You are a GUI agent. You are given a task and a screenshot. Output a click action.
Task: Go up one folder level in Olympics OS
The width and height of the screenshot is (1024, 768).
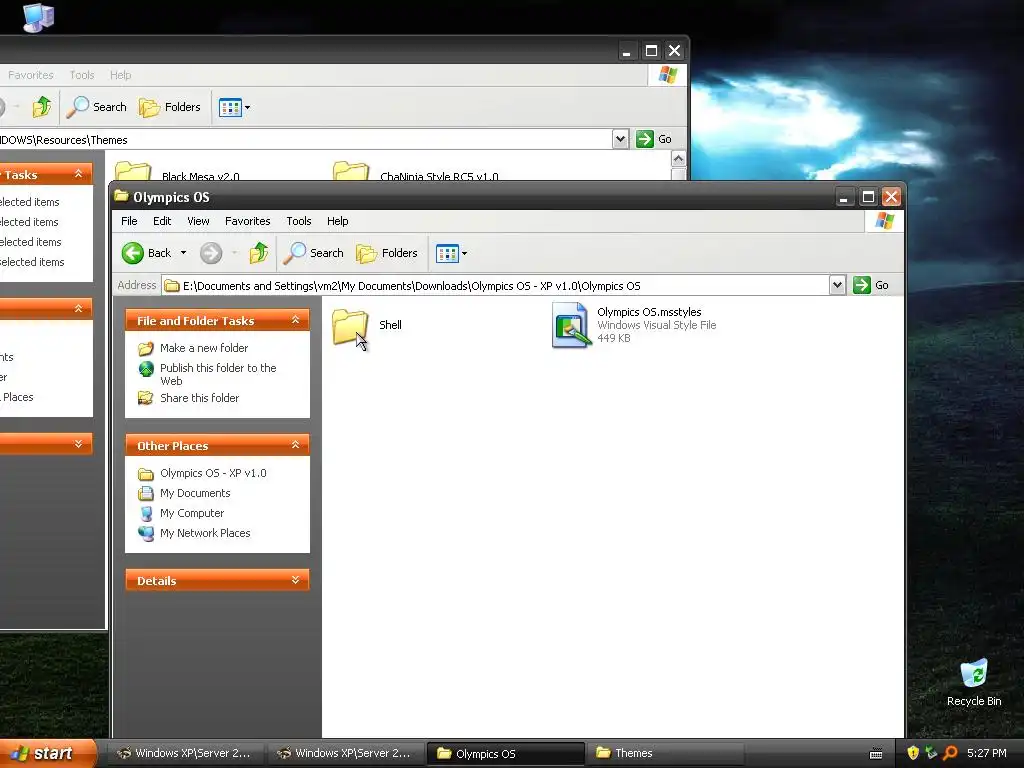pos(259,253)
